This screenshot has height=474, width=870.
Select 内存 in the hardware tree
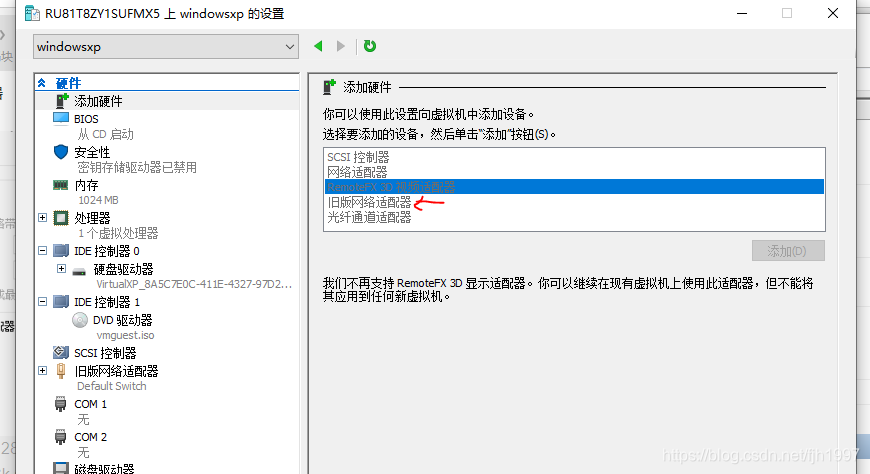pos(86,185)
